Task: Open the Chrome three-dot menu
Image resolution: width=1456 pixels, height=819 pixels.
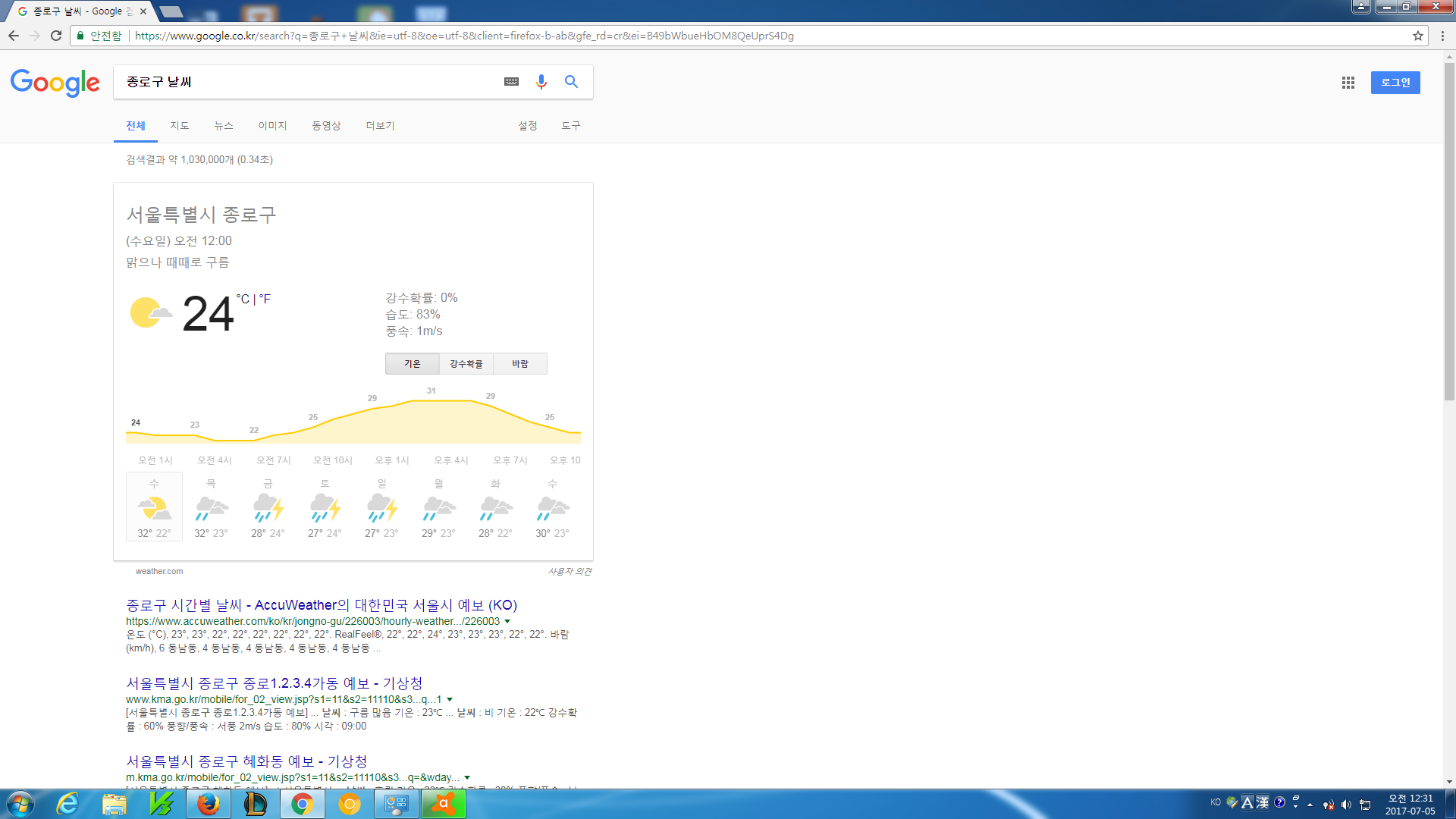Action: click(1442, 36)
